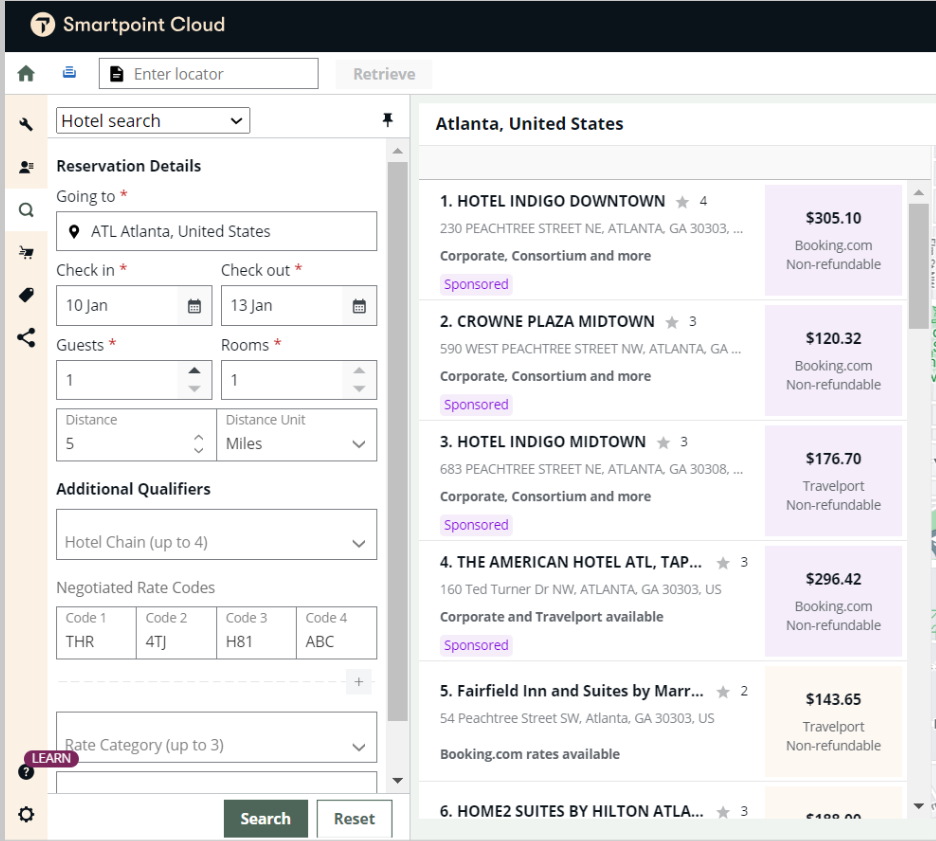936x841 pixels.
Task: Pin the hotel search panel
Action: pyautogui.click(x=388, y=120)
